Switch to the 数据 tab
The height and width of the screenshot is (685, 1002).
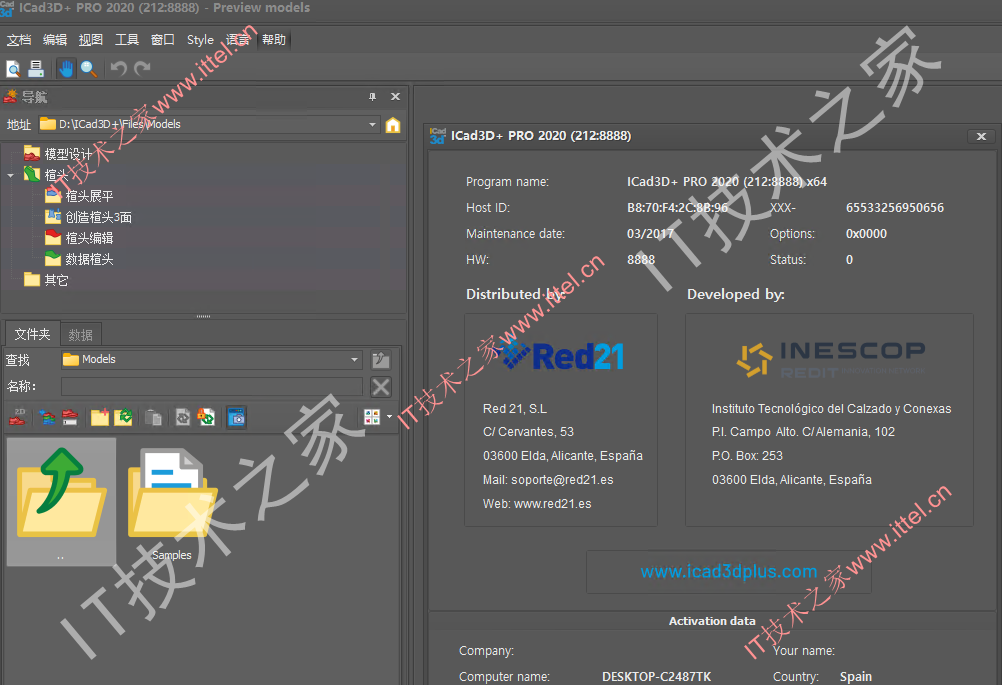81,335
